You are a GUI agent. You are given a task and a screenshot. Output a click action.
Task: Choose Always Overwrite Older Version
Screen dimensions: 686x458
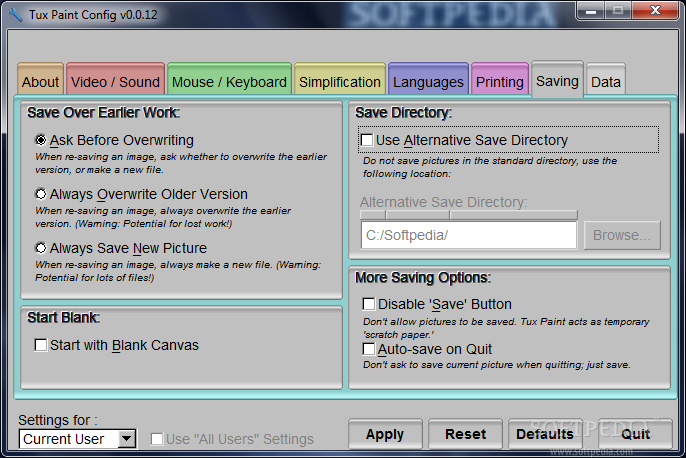point(141,194)
